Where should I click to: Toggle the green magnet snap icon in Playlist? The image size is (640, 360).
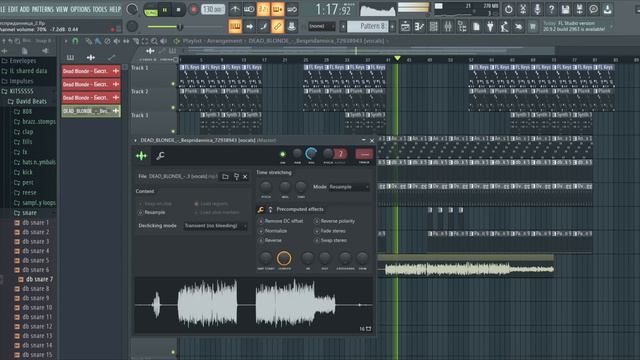pyautogui.click(x=75, y=41)
